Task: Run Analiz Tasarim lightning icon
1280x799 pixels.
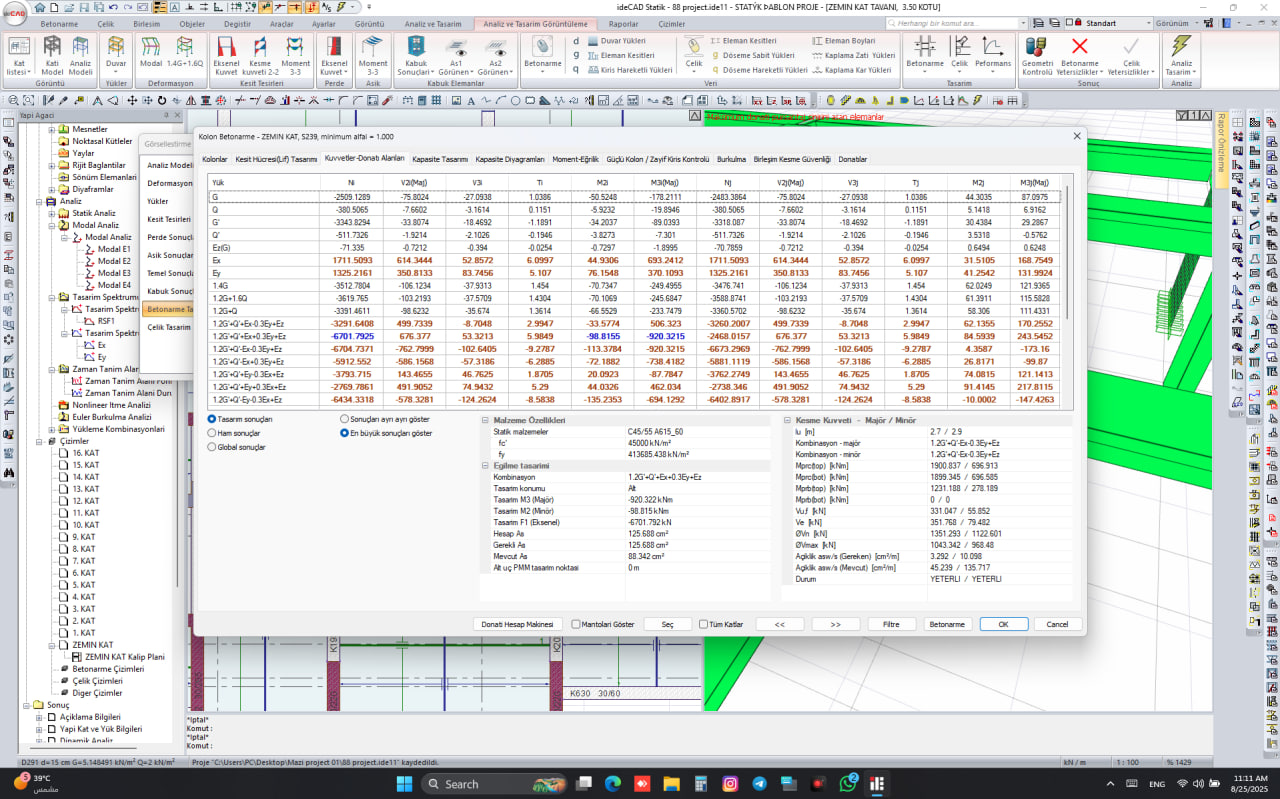Action: pyautogui.click(x=1181, y=56)
